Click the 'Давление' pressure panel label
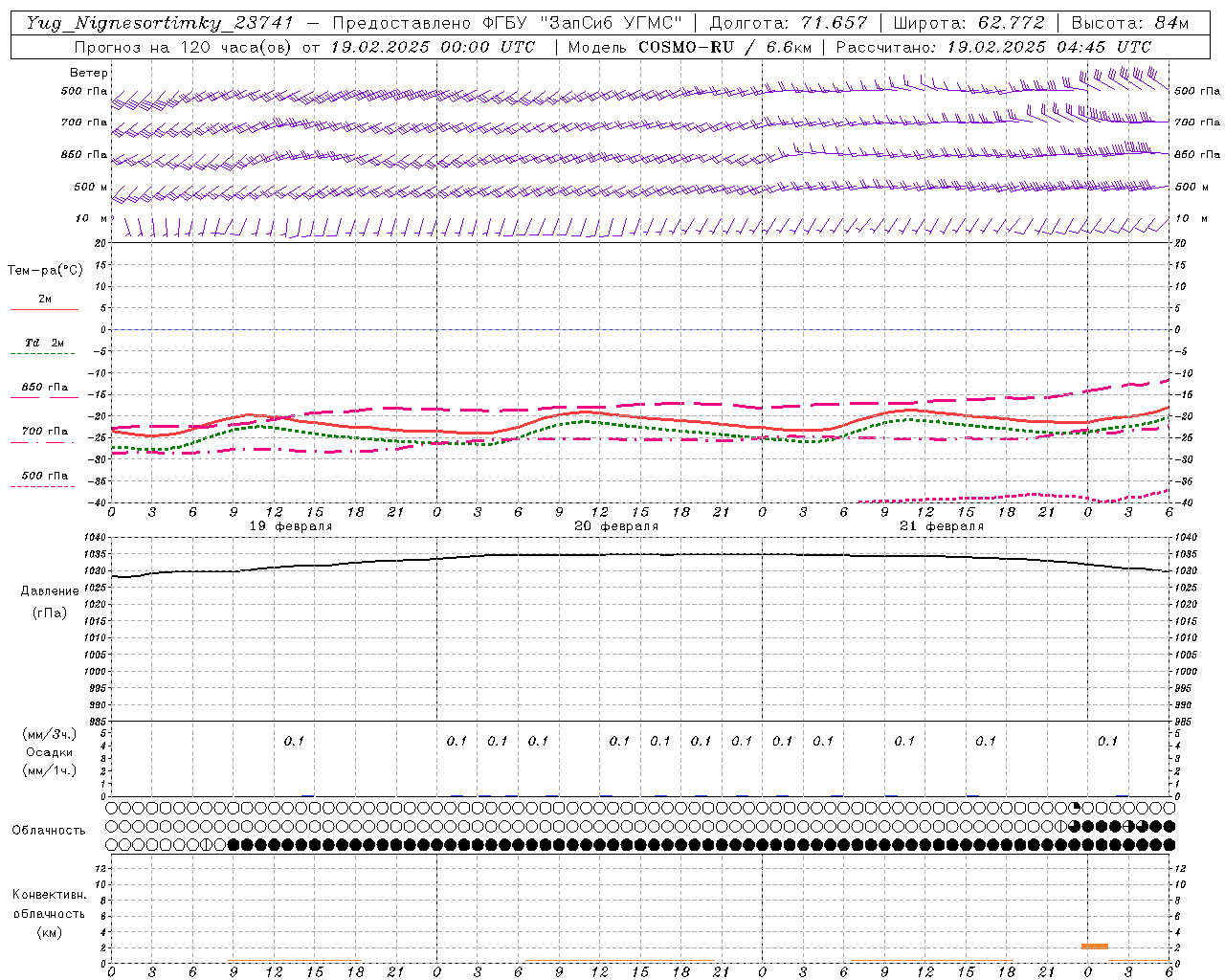This screenshot has height=980, width=1225. [x=50, y=591]
